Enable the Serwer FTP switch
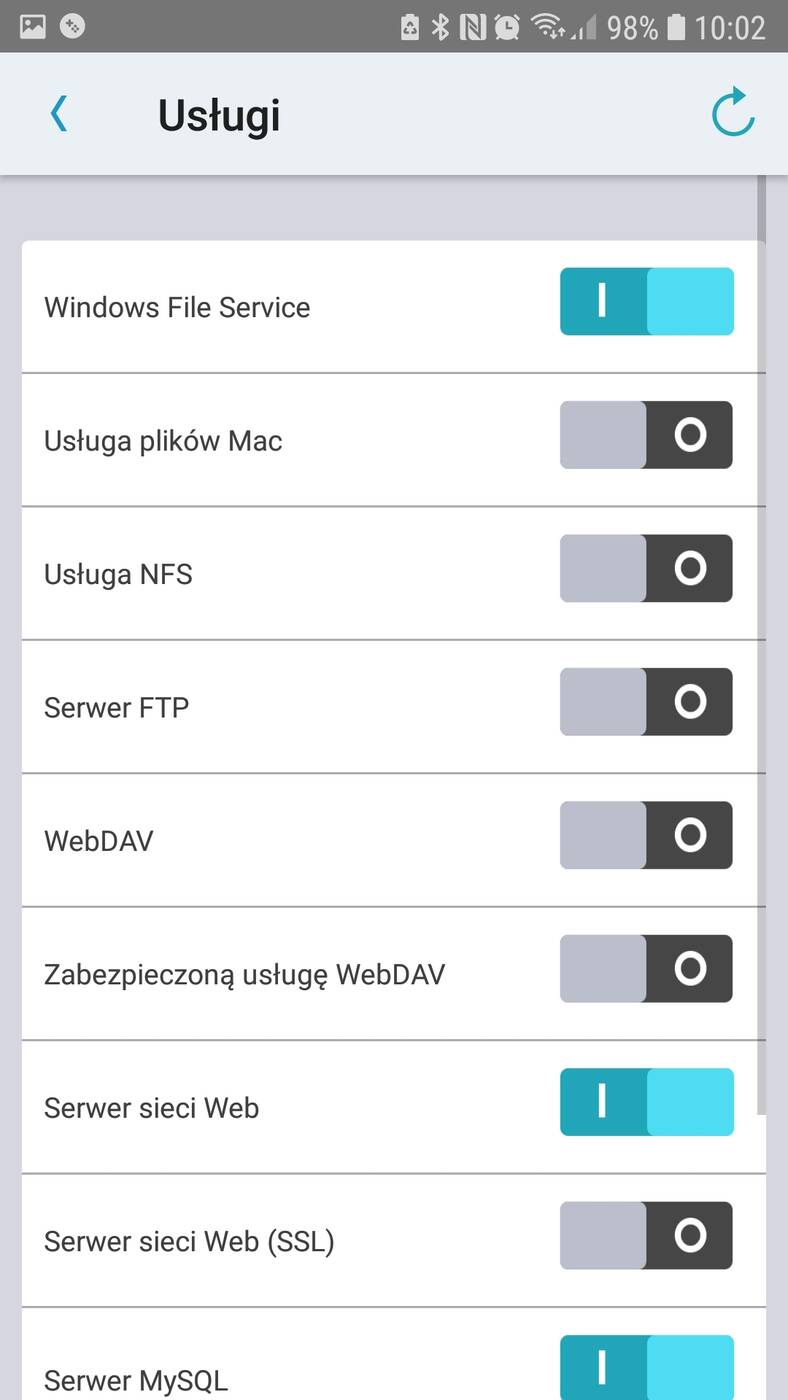Viewport: 788px width, 1400px height. pos(646,702)
